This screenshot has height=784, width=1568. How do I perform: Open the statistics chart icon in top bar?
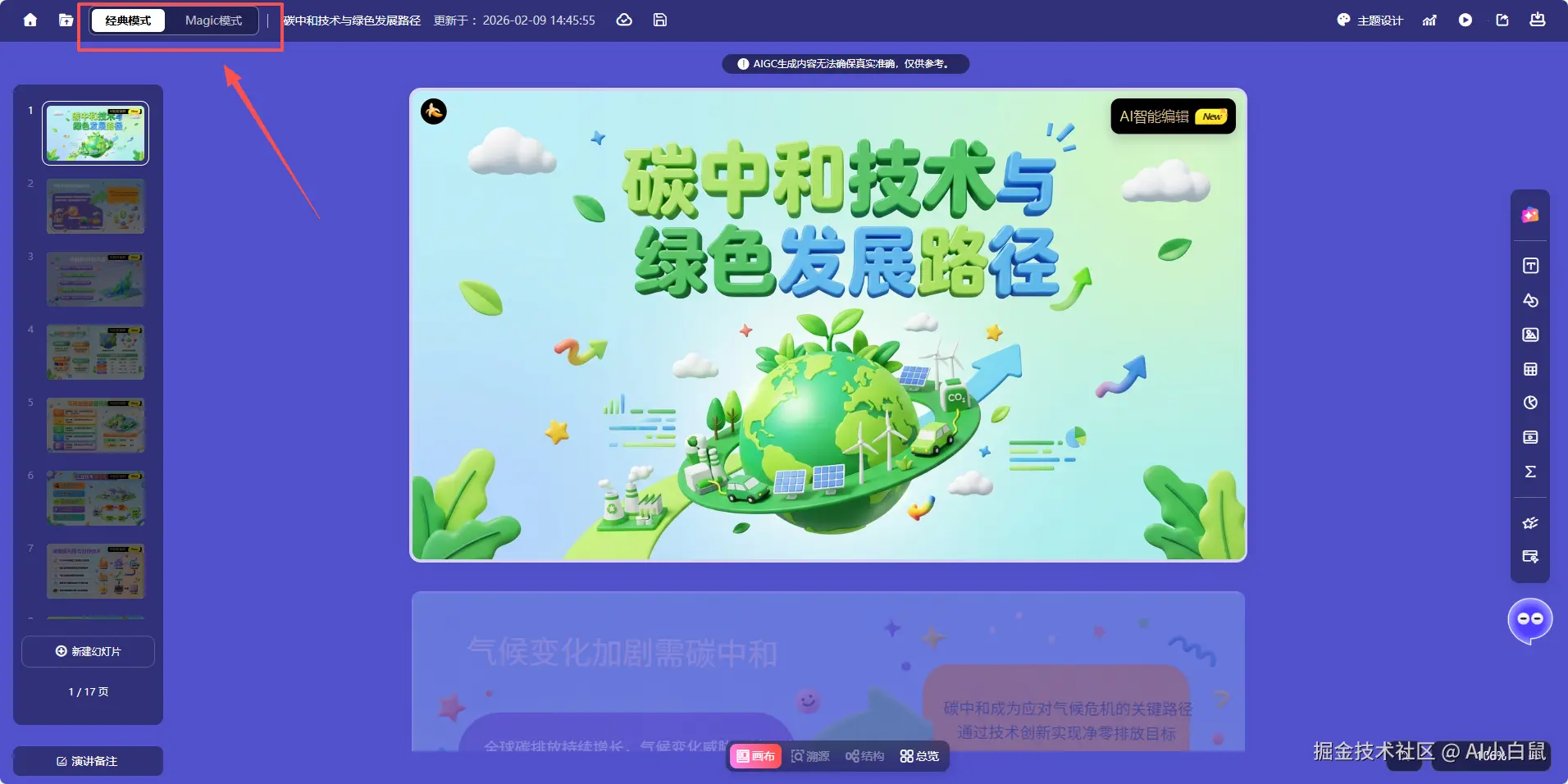tap(1429, 20)
